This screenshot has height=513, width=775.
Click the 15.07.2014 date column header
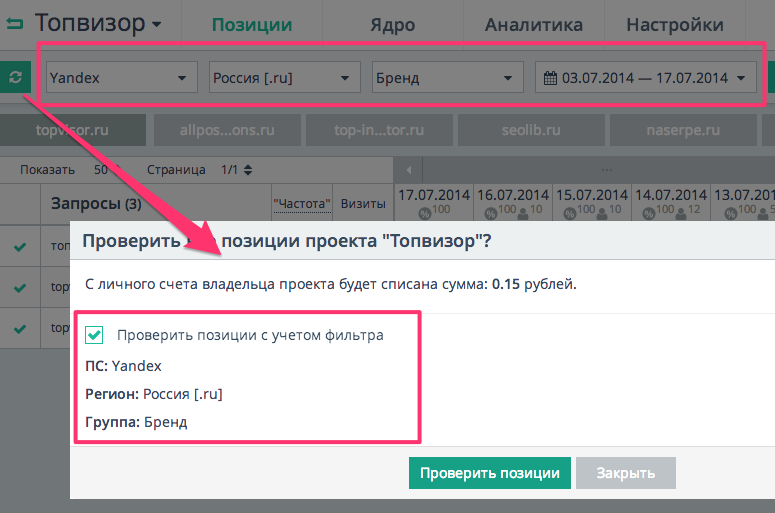(x=592, y=195)
